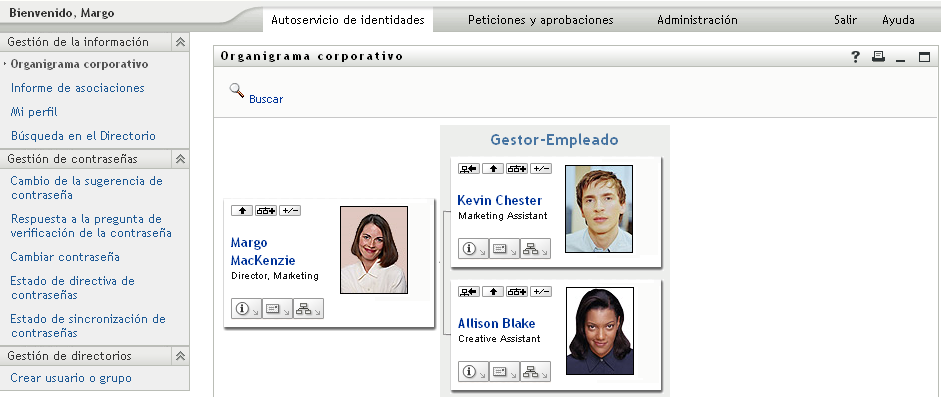Click the email icon on Allison Blake's card

click(x=504, y=371)
